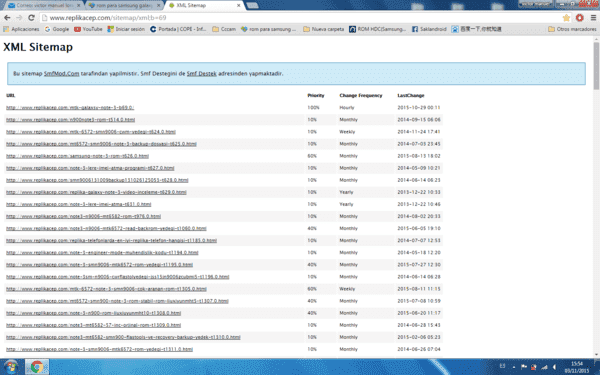The width and height of the screenshot is (600, 375).
Task: Open the note-3-engineer-mode link t1194
Action: pos(102,253)
